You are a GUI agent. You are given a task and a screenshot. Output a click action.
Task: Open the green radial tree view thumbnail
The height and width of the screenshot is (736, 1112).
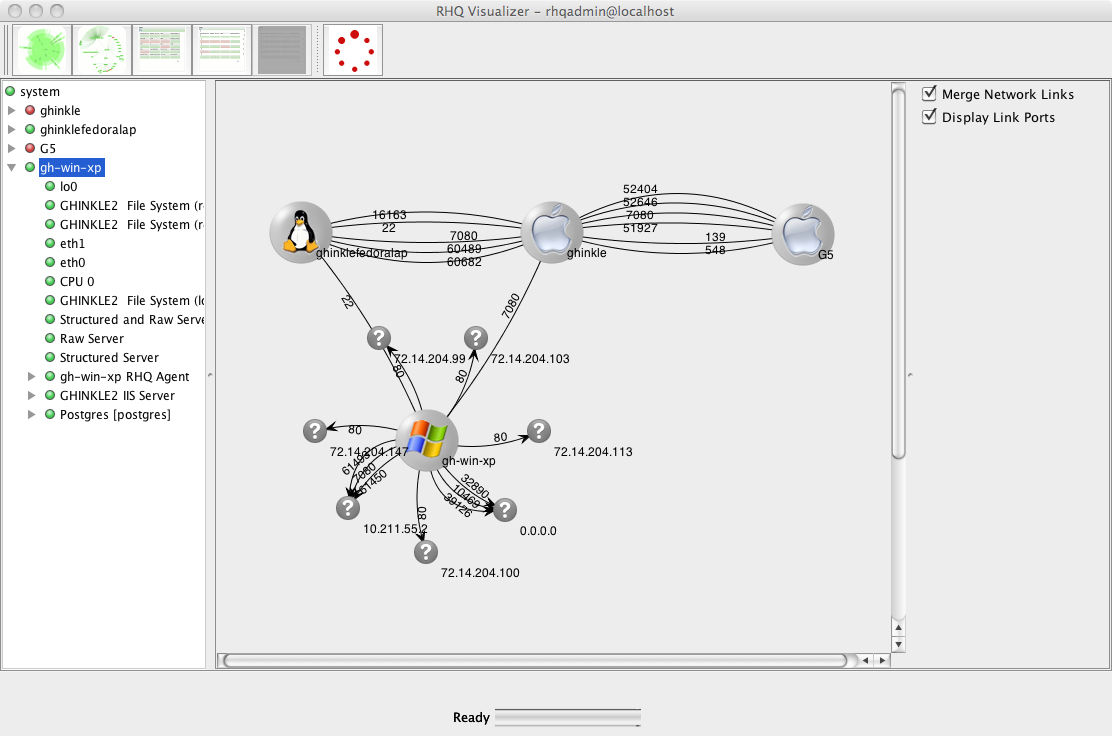43,50
